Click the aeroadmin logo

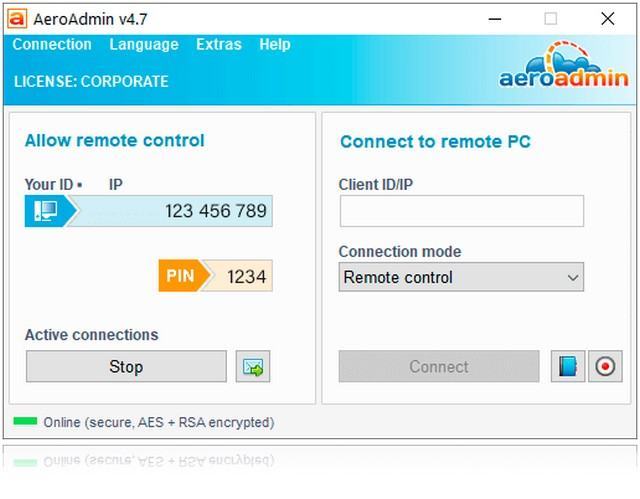tap(564, 65)
